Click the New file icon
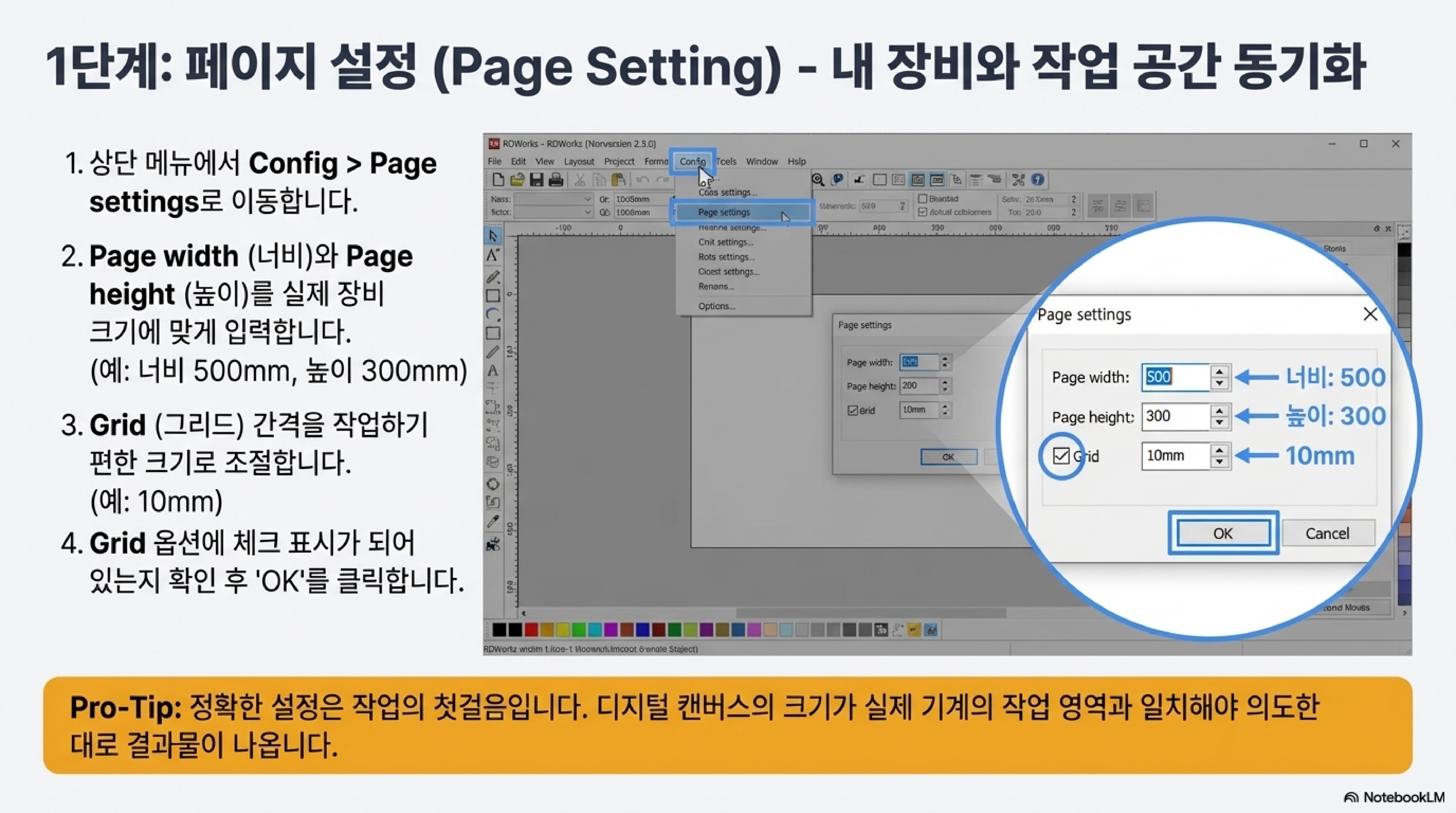The width and height of the screenshot is (1456, 813). coord(498,180)
